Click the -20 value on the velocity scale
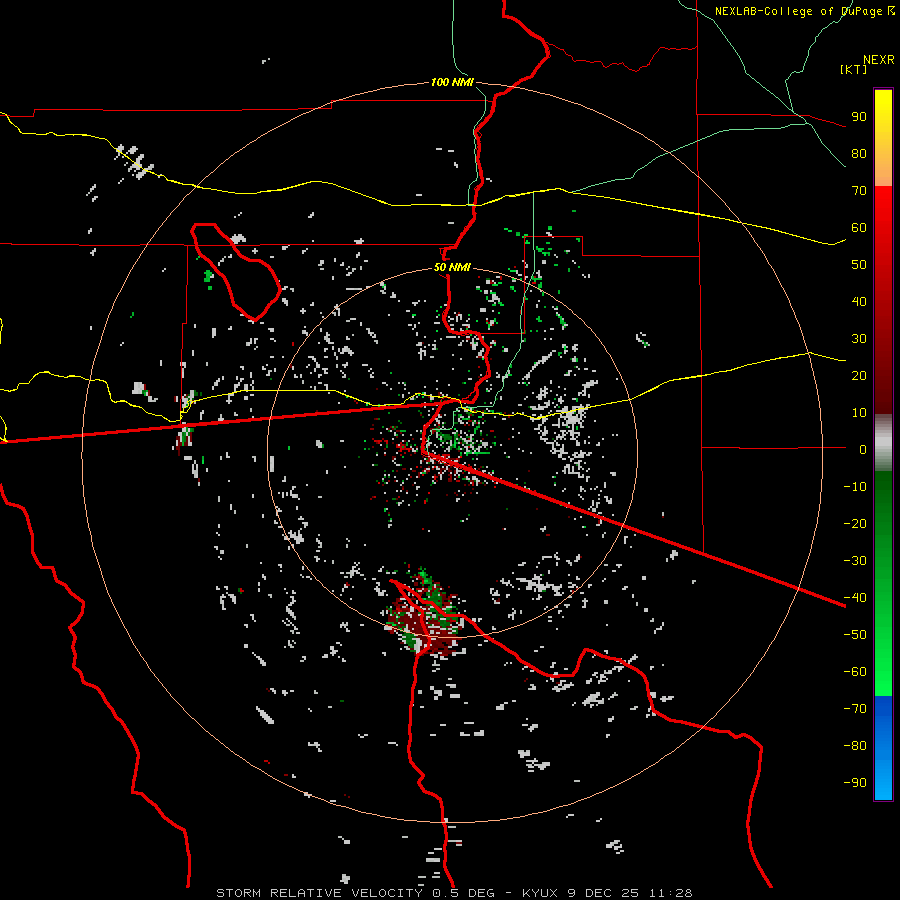900x900 pixels. 855,523
